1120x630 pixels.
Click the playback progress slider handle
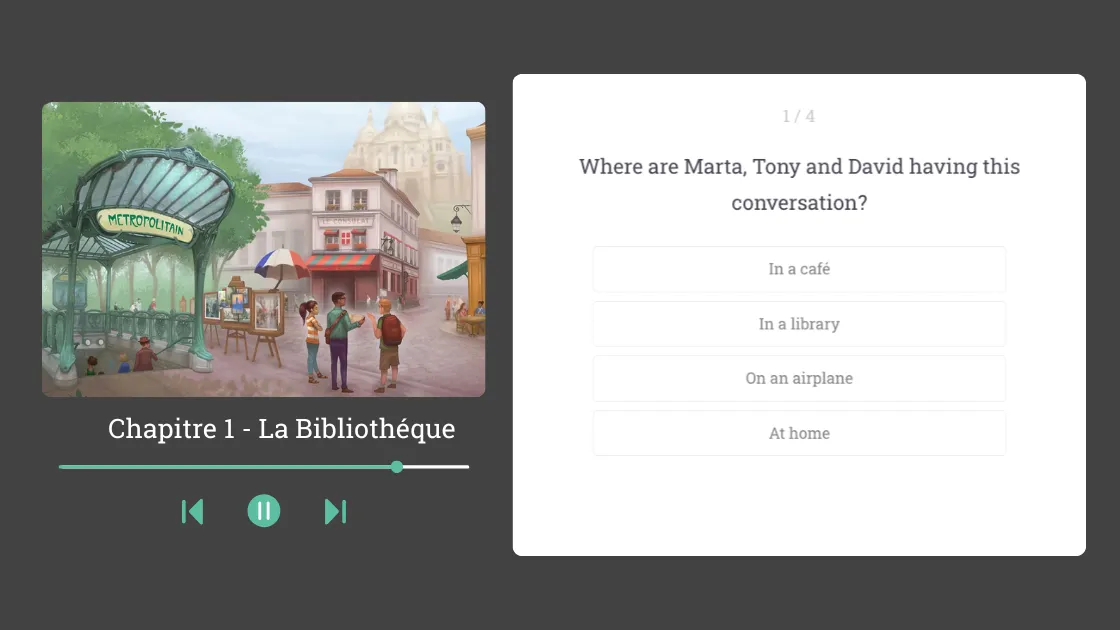click(396, 466)
